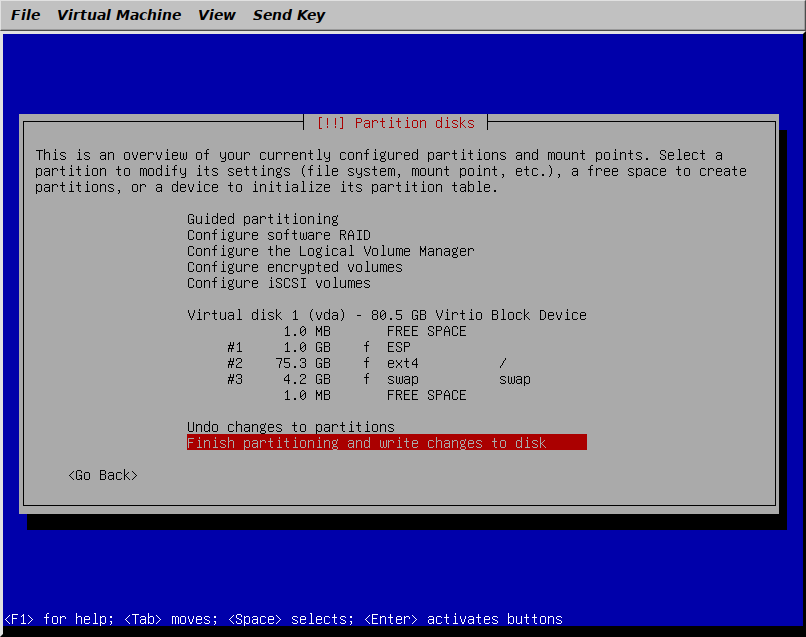
Task: Open the Send Key menu
Action: pos(289,15)
